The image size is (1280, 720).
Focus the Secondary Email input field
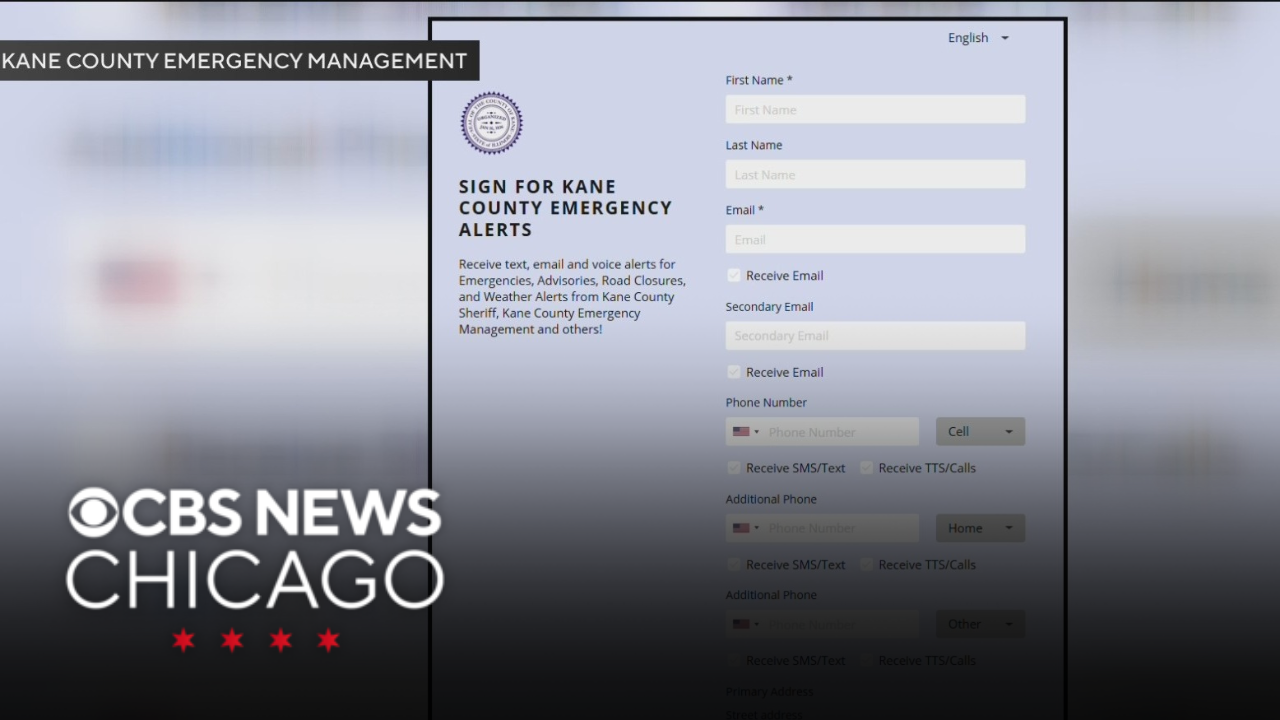875,336
